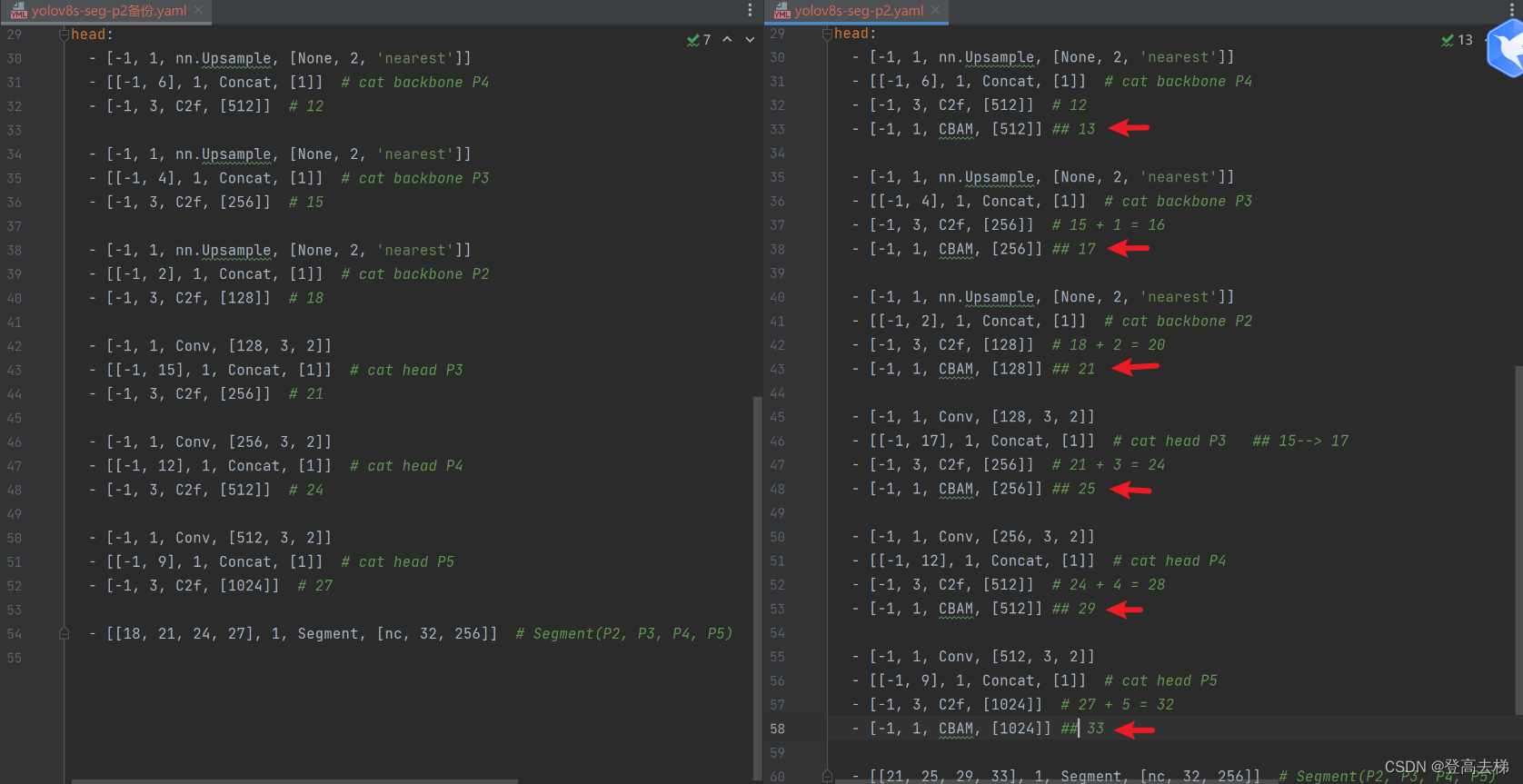Click 'CBAM, [512]] ## 29' line
This screenshot has width=1523, height=784.
coord(973,609)
